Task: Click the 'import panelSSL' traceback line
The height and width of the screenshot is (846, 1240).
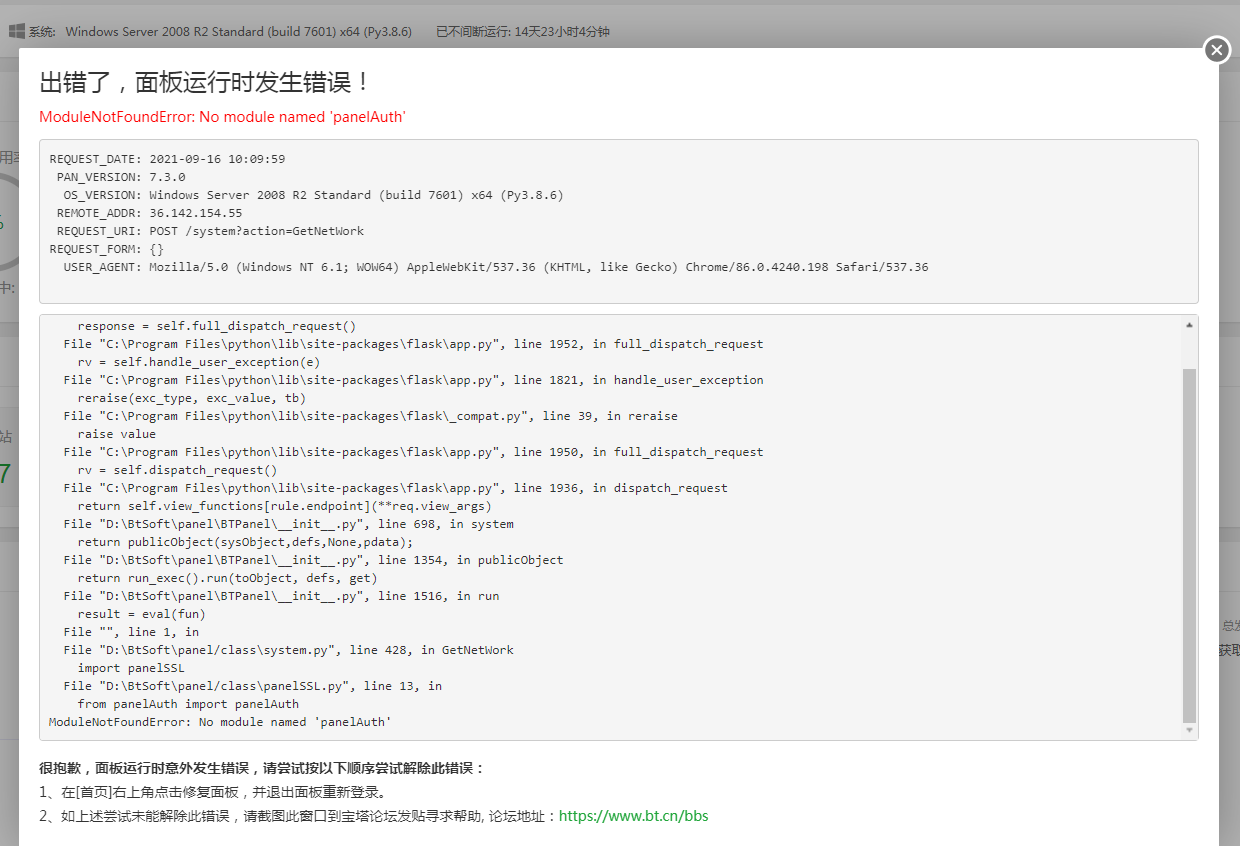Action: [131, 668]
